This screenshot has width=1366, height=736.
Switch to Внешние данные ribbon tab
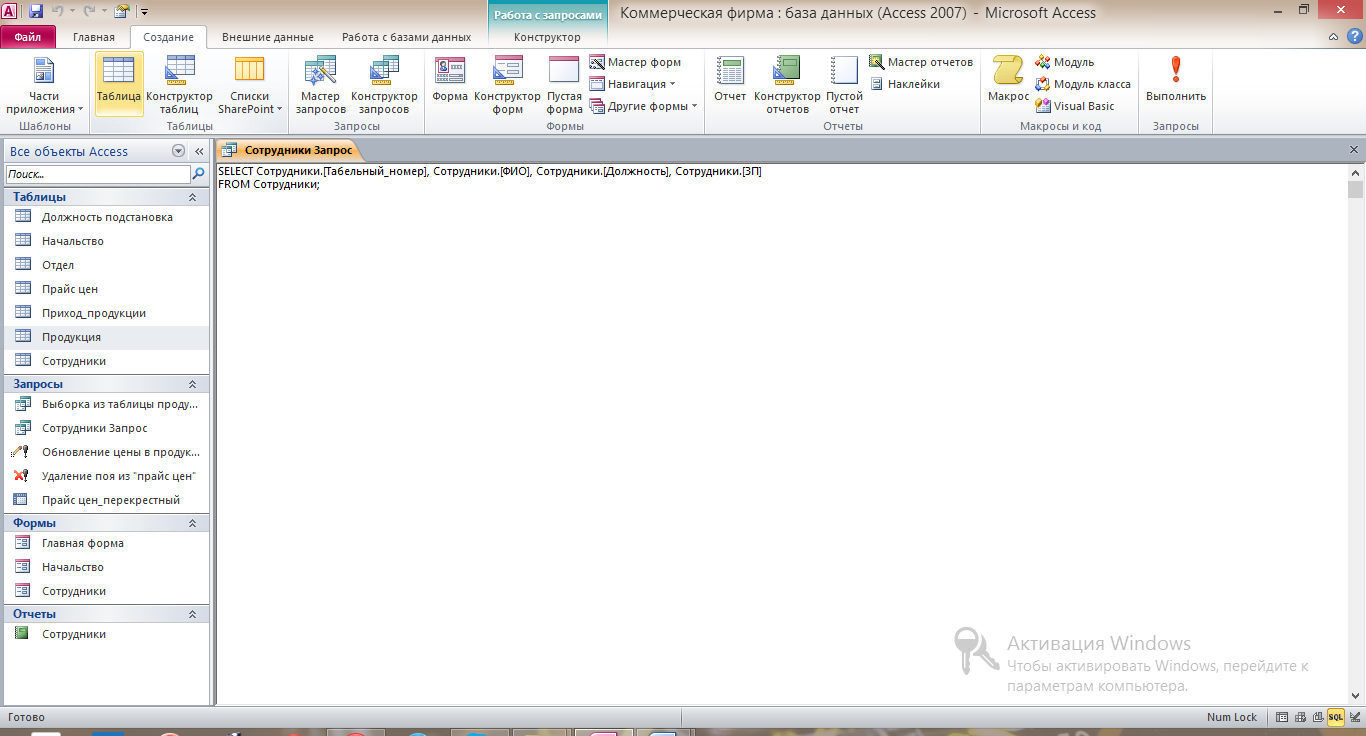tap(267, 37)
